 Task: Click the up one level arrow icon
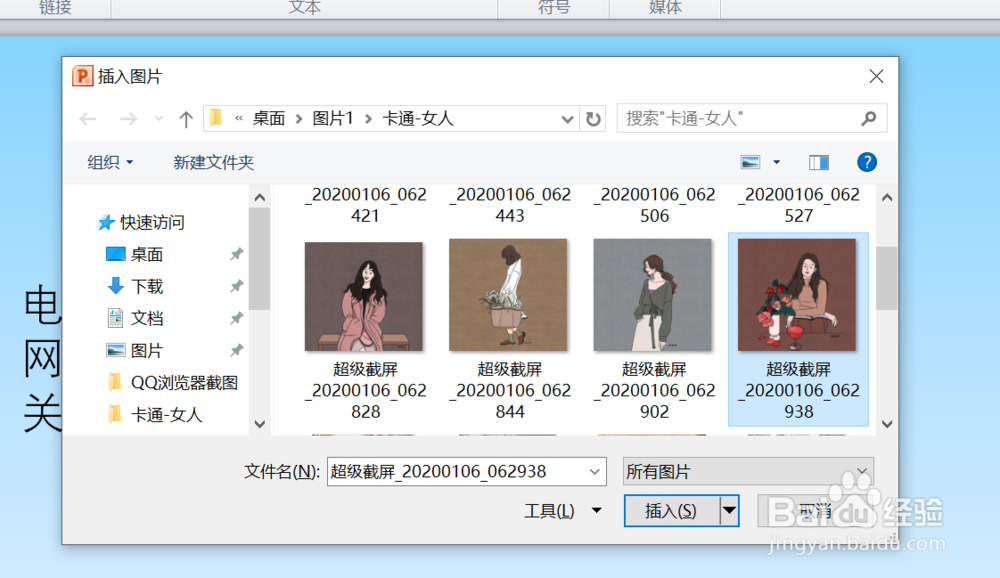(x=185, y=118)
